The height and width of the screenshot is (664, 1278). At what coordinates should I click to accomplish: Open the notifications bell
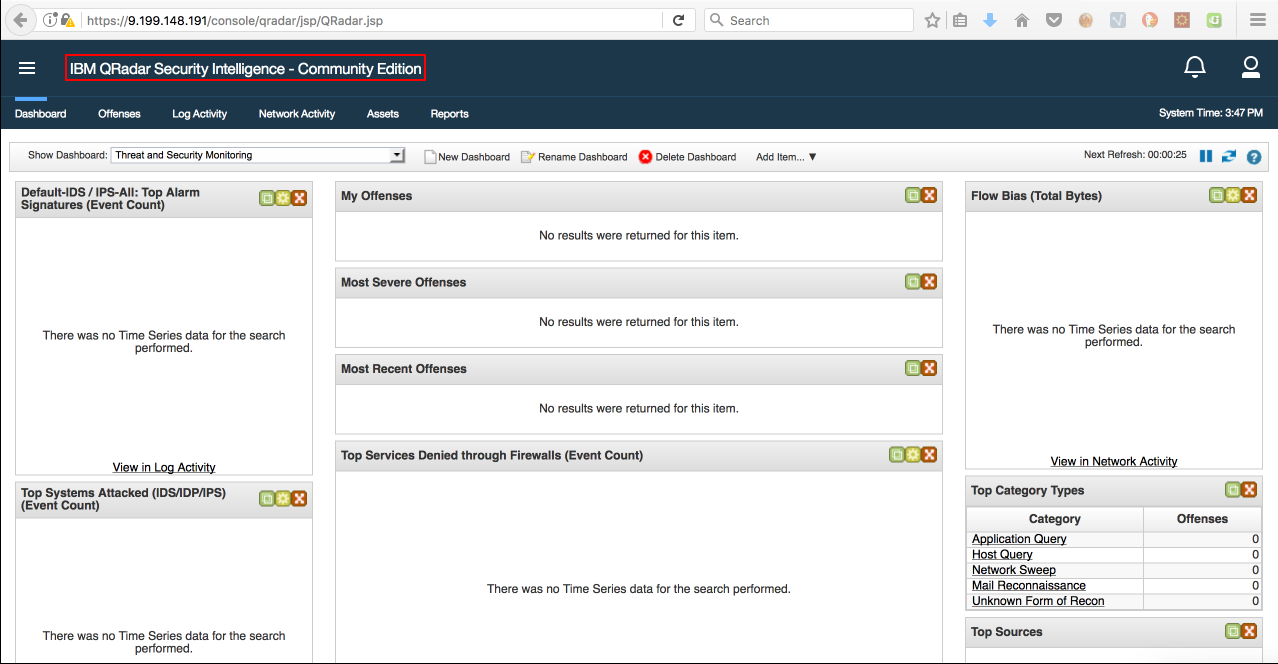(x=1194, y=67)
